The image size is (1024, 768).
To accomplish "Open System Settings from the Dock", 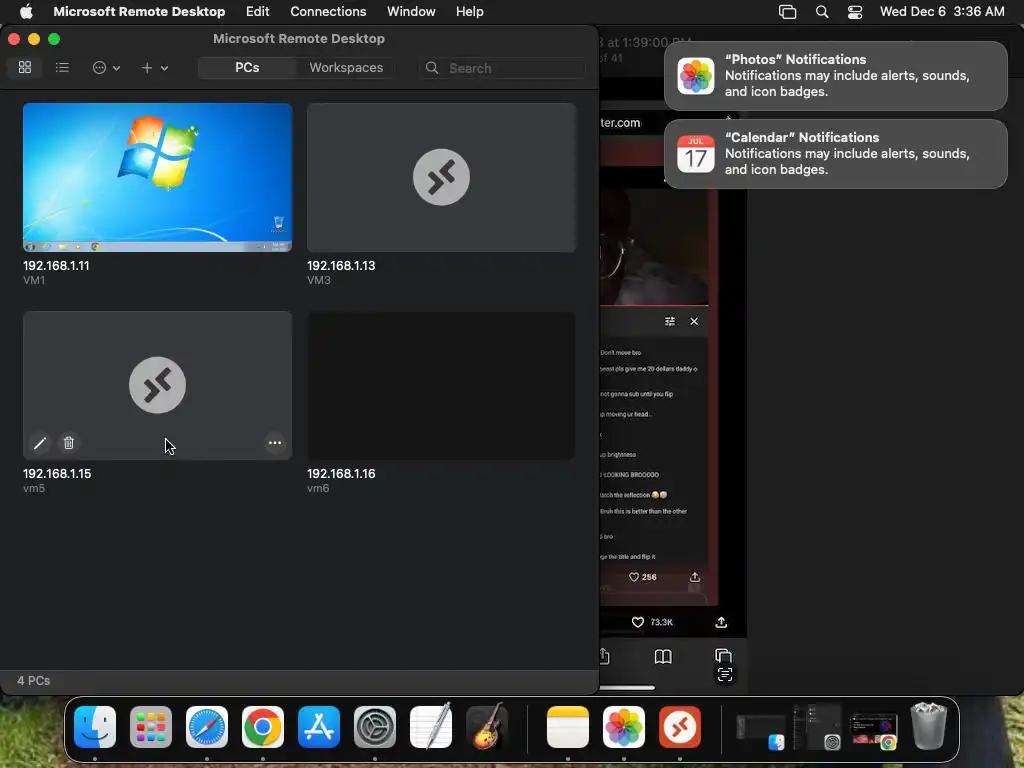I will [375, 727].
